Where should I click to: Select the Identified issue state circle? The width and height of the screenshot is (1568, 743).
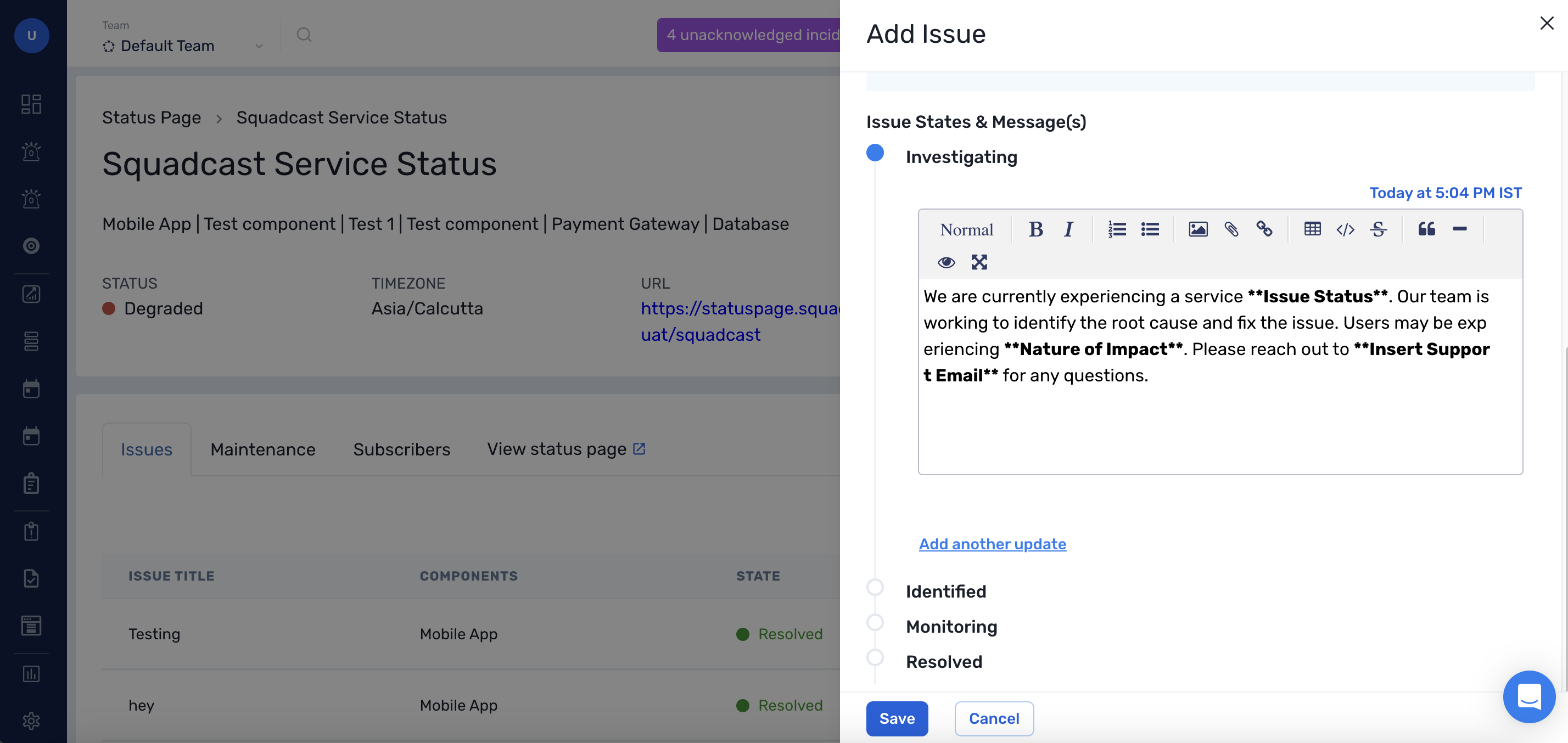coord(875,587)
